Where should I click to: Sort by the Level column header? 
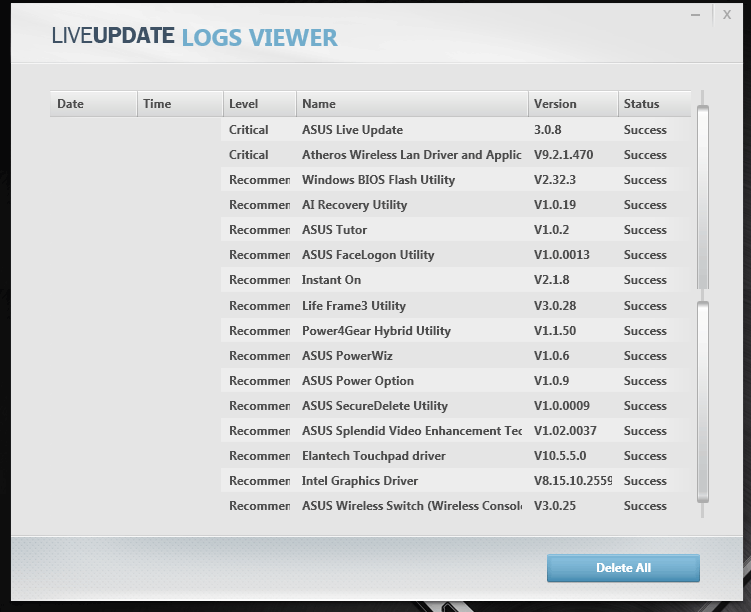pos(260,103)
